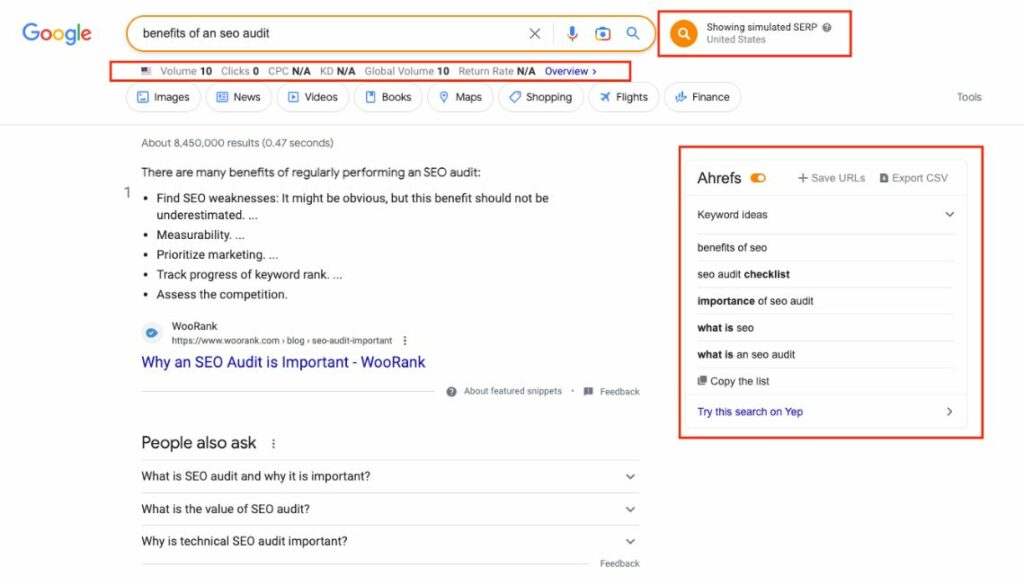1024x585 pixels.
Task: Click the People also ask options dots
Action: point(273,444)
